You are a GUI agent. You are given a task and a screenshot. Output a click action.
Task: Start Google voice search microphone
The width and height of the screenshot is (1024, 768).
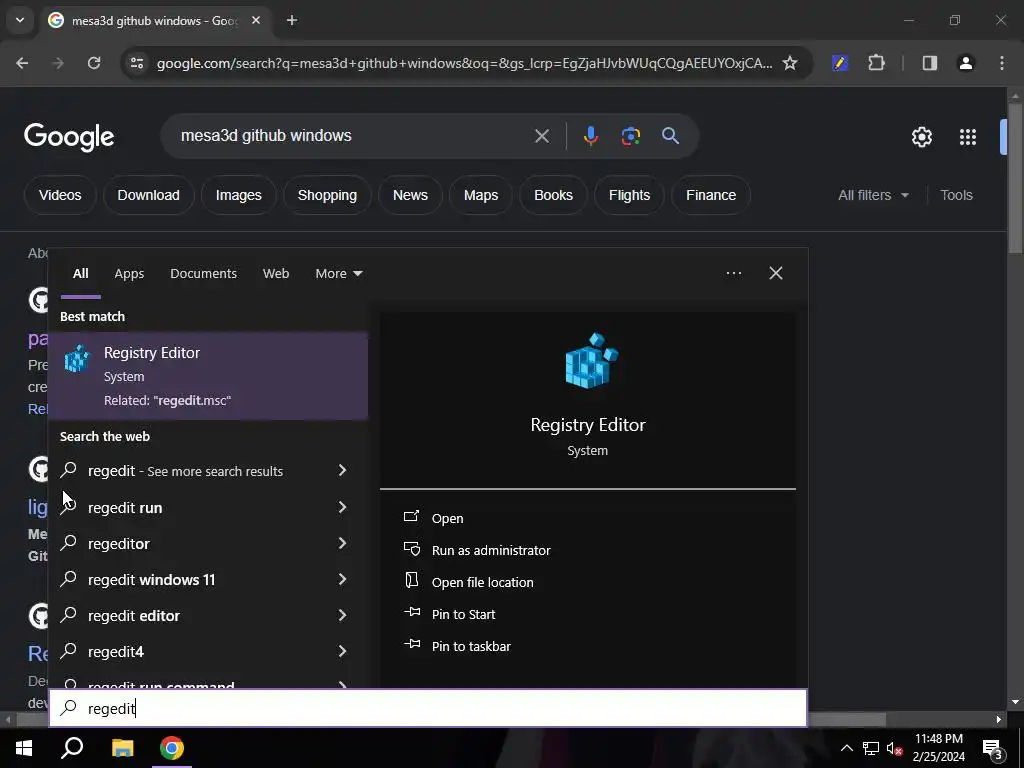590,136
